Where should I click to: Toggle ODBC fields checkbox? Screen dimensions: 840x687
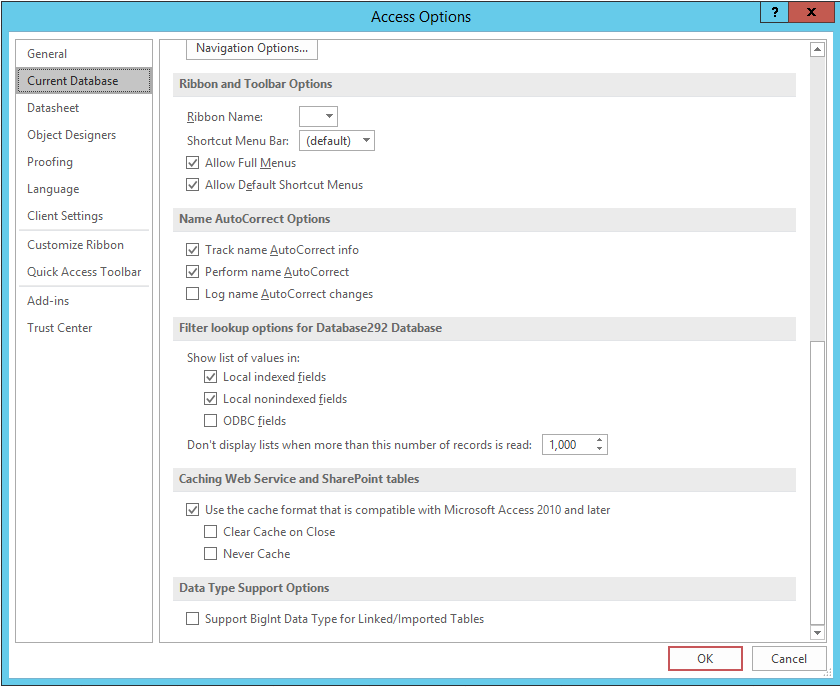tap(211, 421)
